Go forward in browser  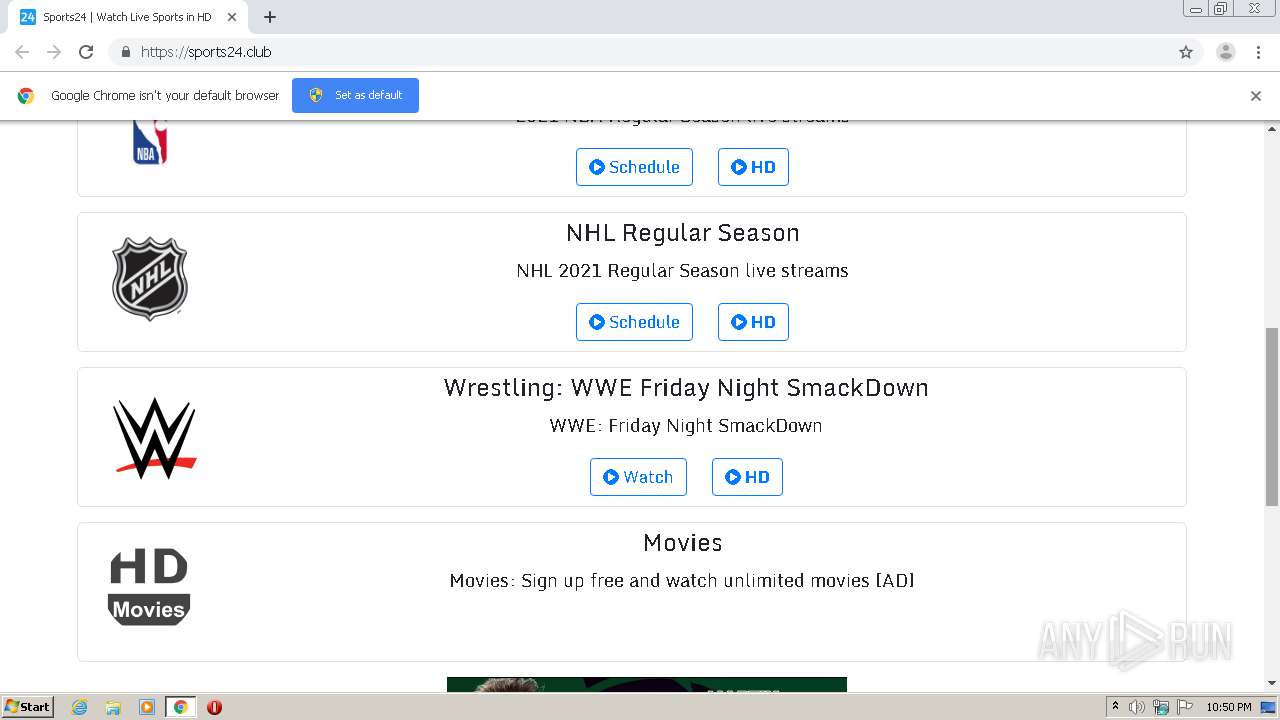click(54, 52)
